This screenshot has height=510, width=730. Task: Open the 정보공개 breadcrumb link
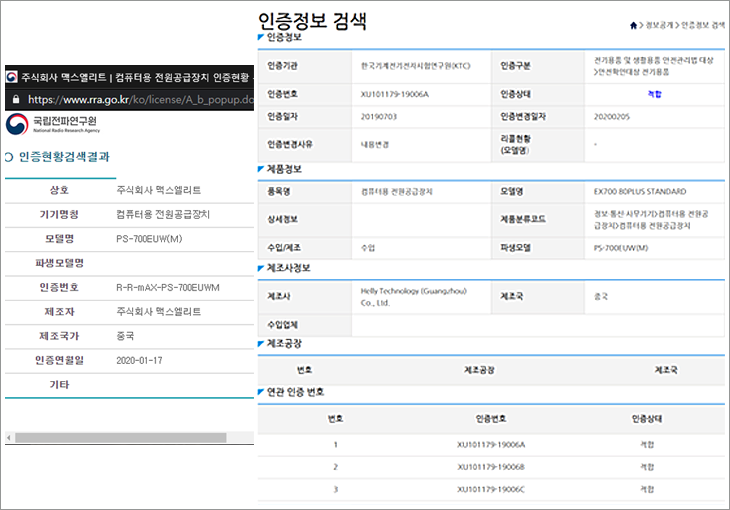tap(659, 25)
